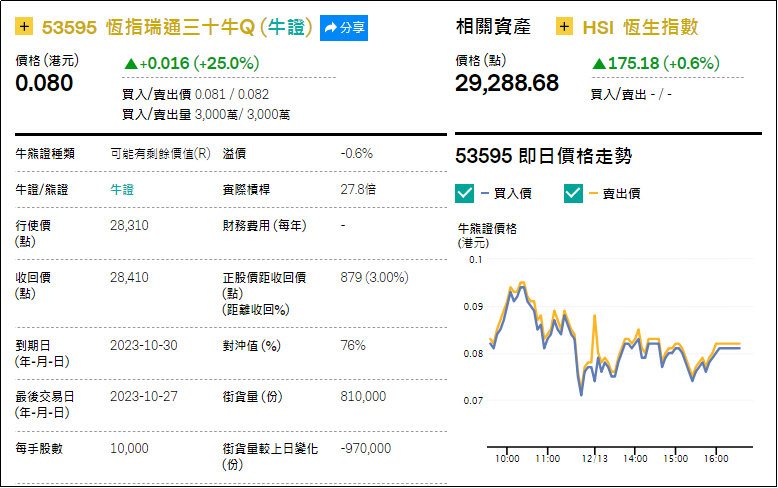Click the 牛證 link in 牛證/熊證 row
778x488 pixels.
point(122,189)
